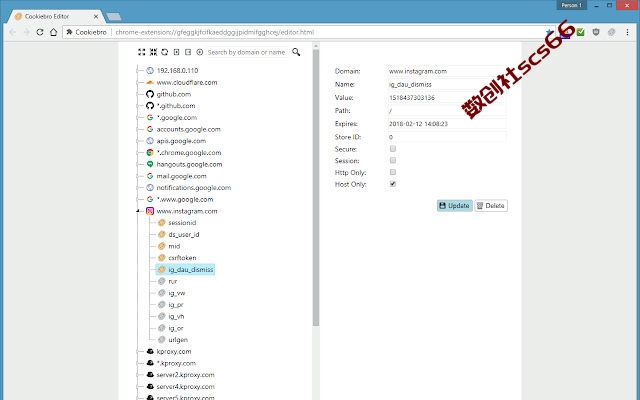Toggle the Secure checkbox
This screenshot has width=640, height=400.
pyautogui.click(x=393, y=149)
